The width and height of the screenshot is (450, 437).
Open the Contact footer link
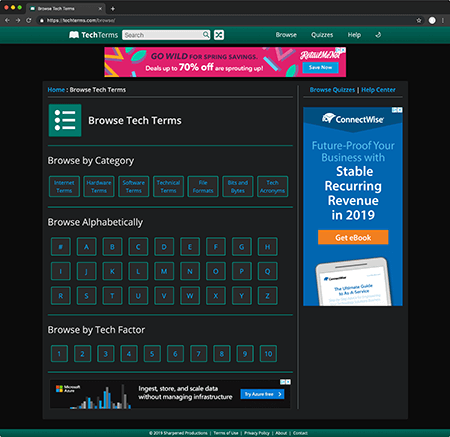(x=300, y=433)
